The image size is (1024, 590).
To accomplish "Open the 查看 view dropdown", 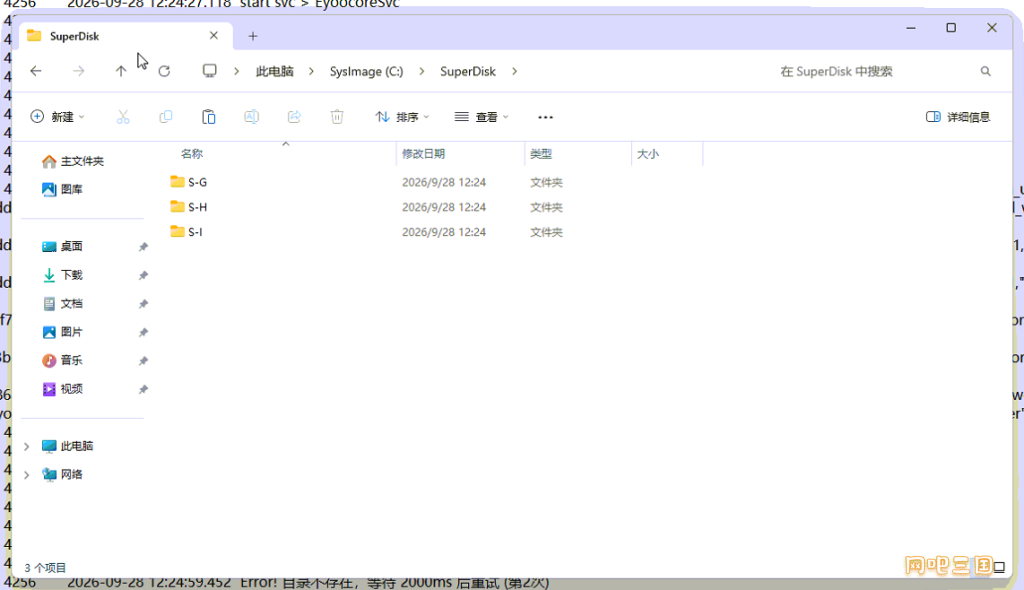I will [x=482, y=117].
